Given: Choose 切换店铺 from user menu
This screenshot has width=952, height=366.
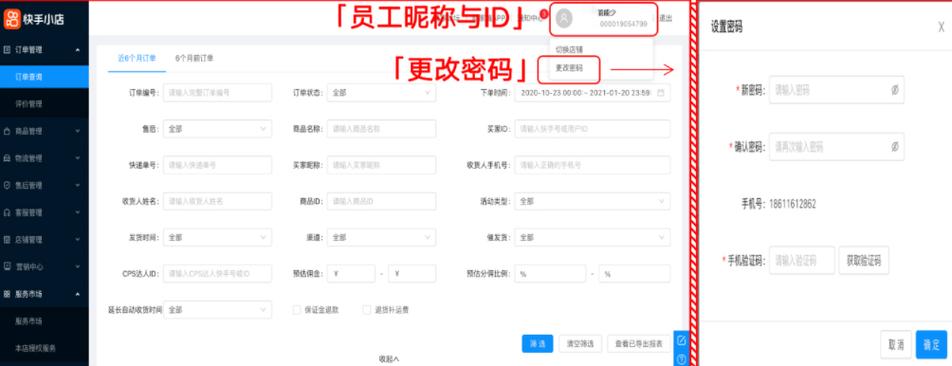Looking at the screenshot, I should [x=569, y=49].
